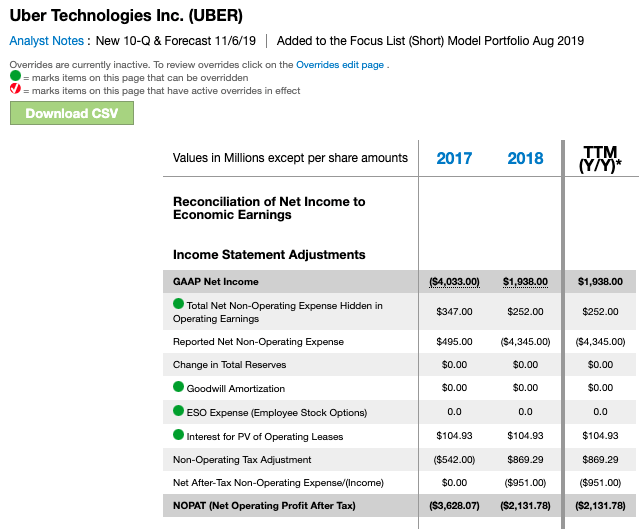Select the 2017 column header

click(454, 158)
